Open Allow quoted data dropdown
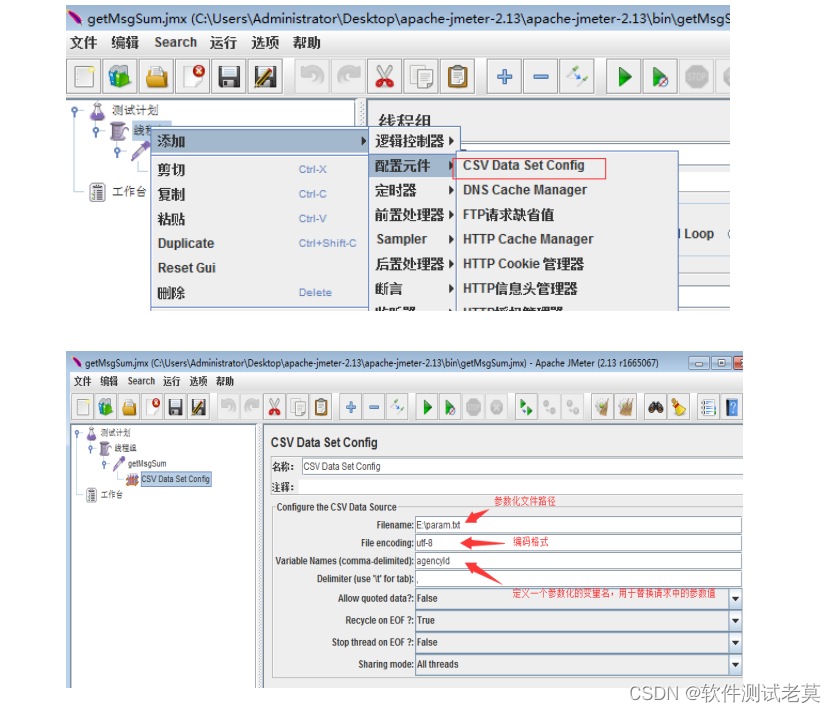This screenshot has width=836, height=713. pyautogui.click(x=735, y=598)
